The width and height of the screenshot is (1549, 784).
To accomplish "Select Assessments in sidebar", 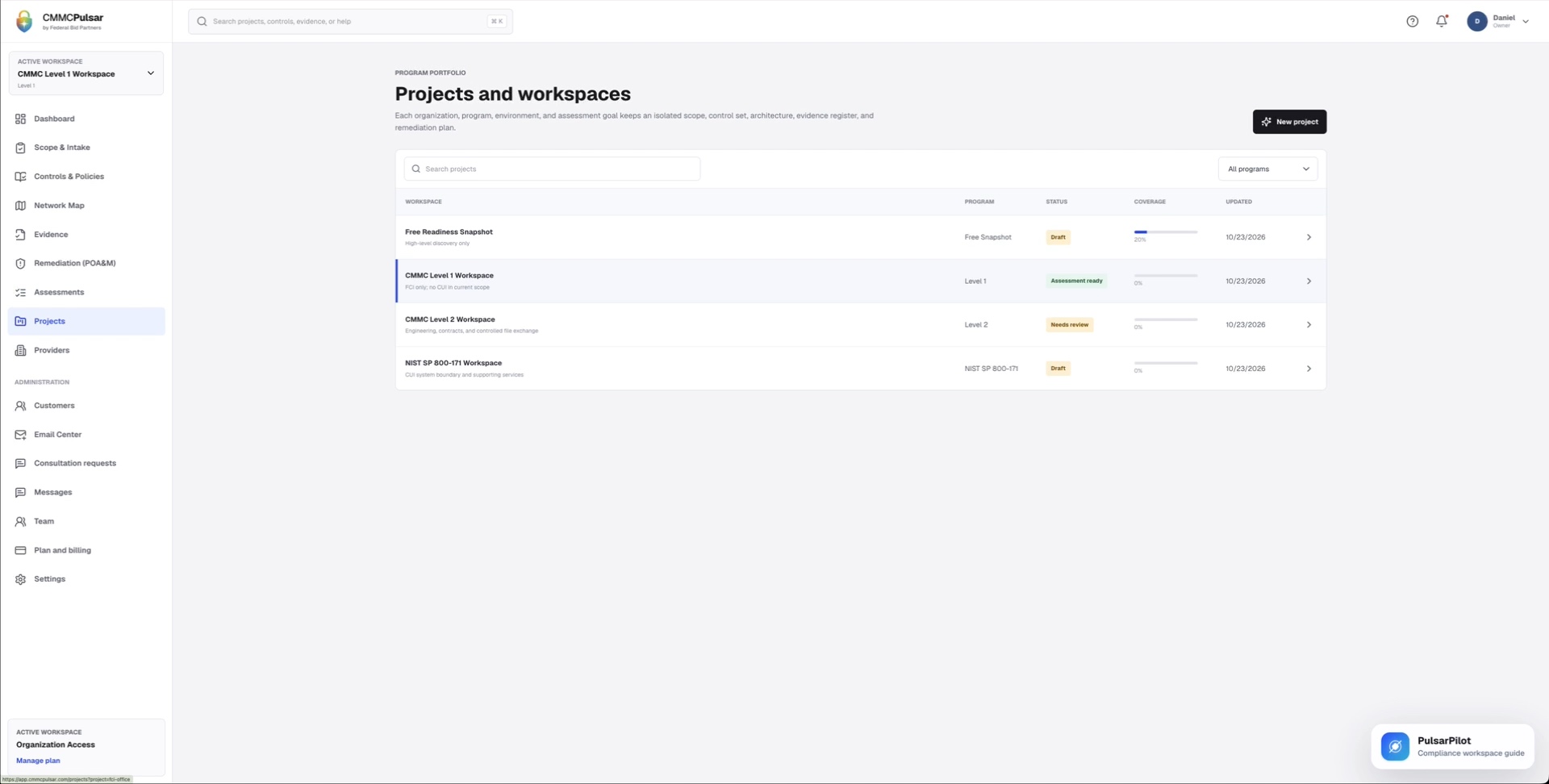I will [86, 293].
